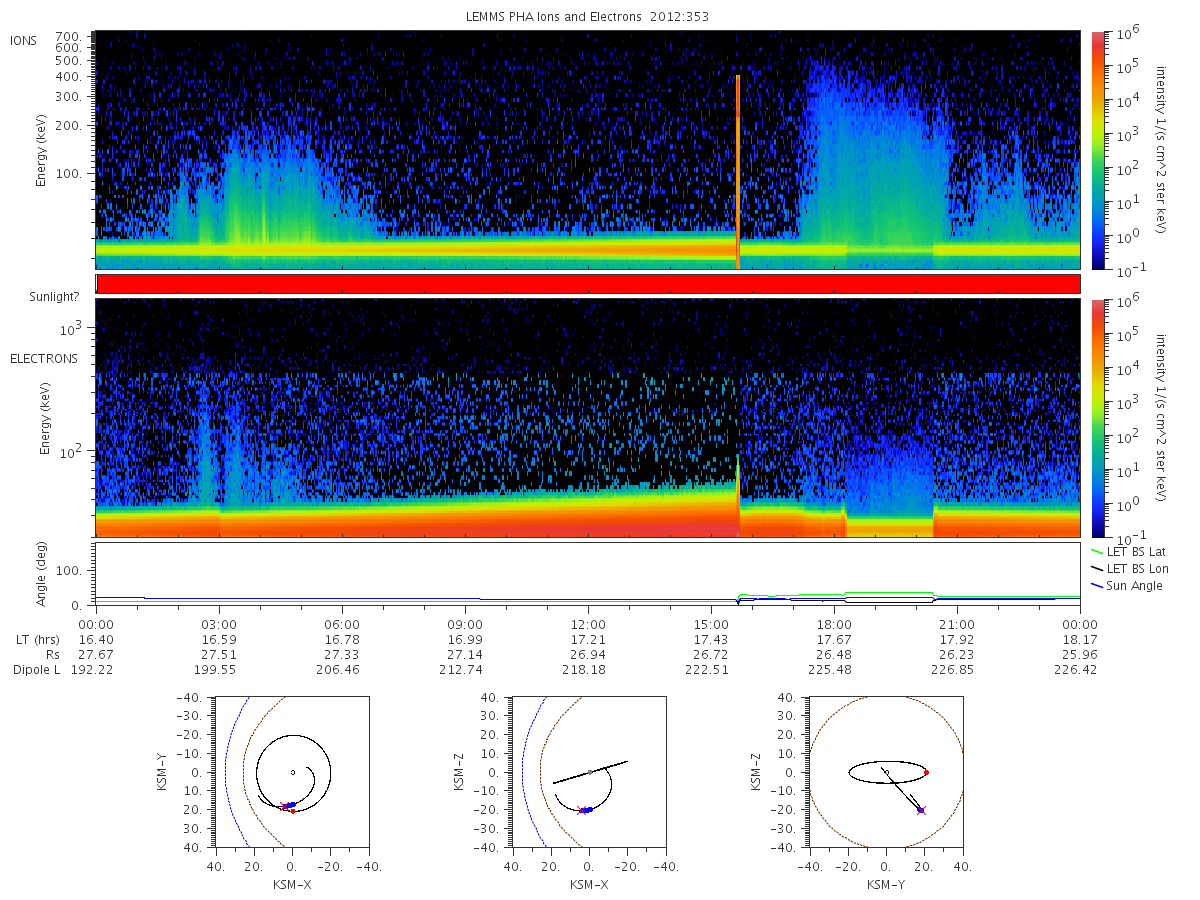1200x900 pixels.
Task: Click the Rs value 27.67
Action: 96,654
